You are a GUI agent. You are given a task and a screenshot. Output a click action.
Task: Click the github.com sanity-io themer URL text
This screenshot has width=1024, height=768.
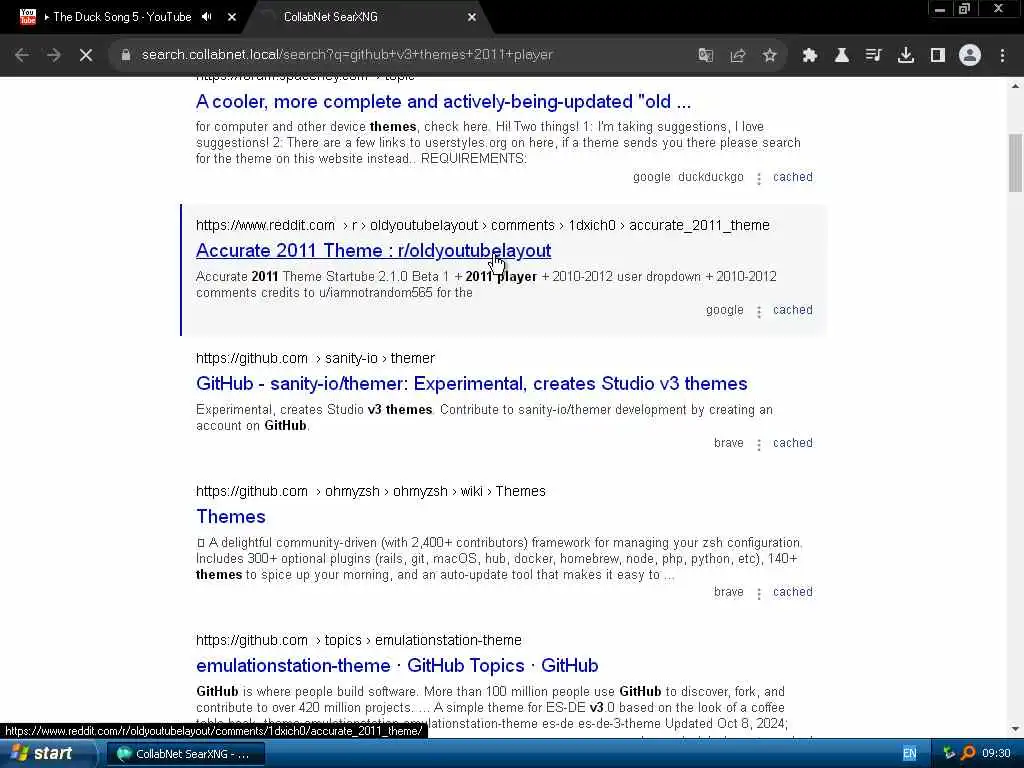(x=315, y=359)
